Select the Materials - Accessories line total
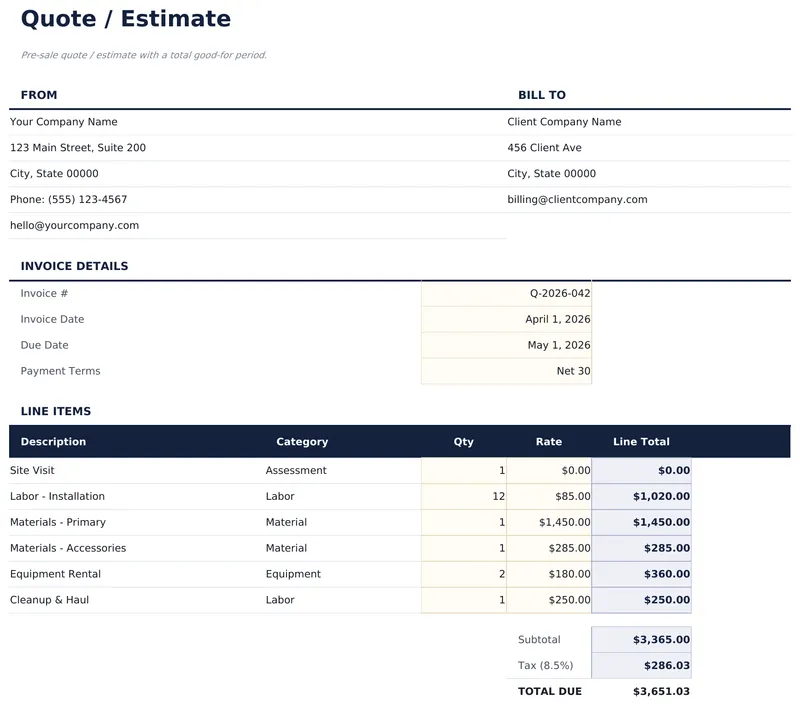800x706 pixels. click(641, 549)
